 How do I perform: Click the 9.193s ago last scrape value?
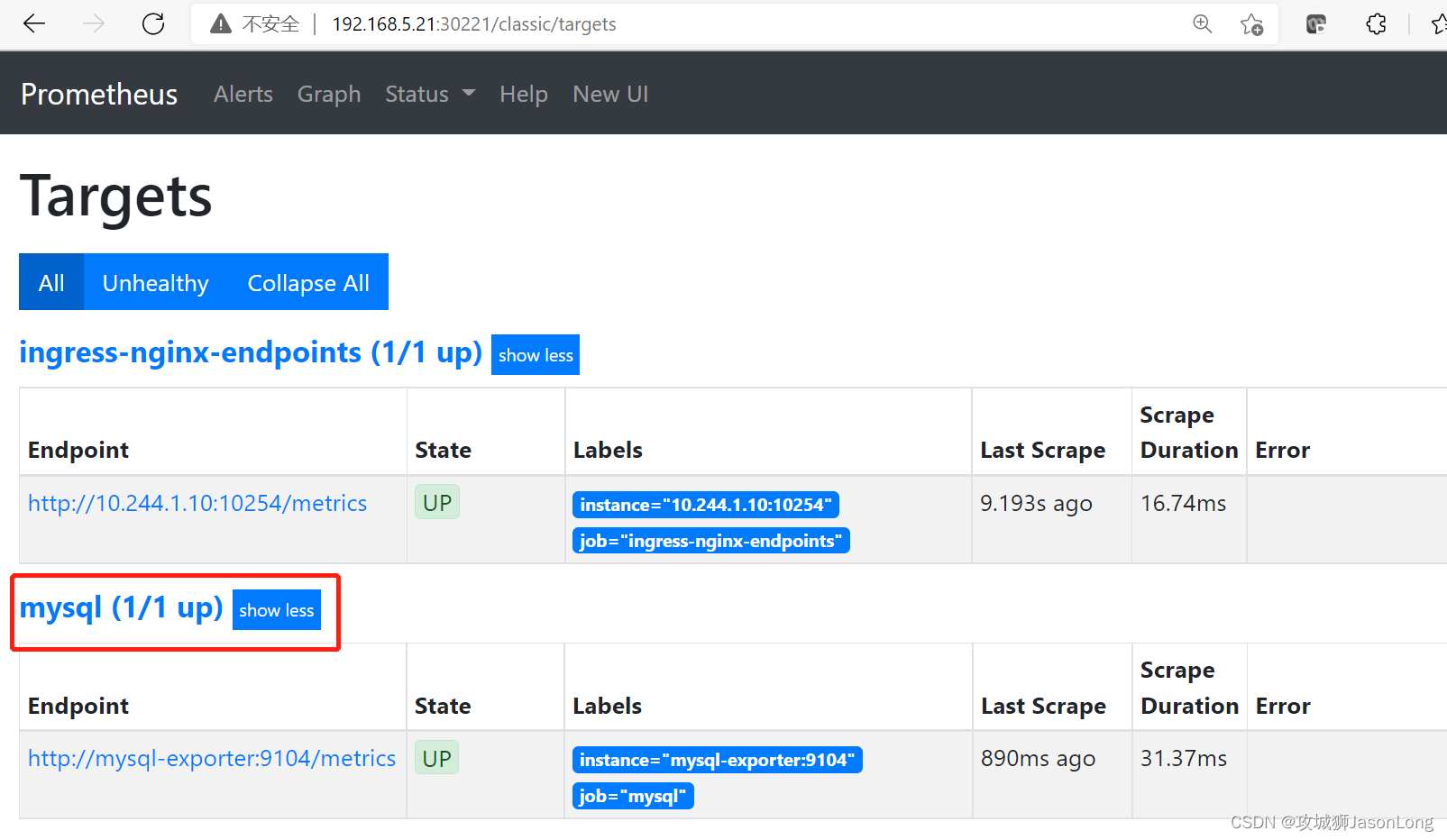pos(1036,503)
